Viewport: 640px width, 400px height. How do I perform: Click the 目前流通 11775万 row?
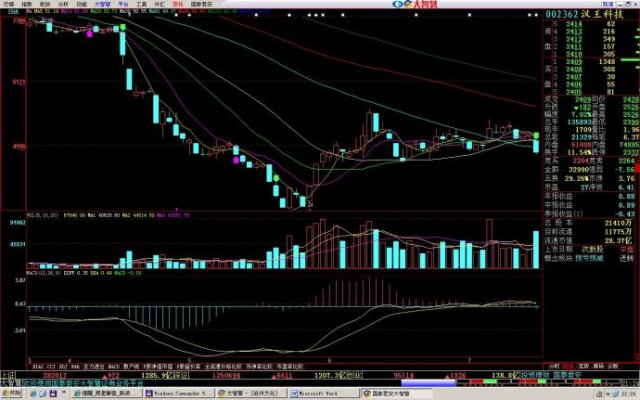coord(589,232)
